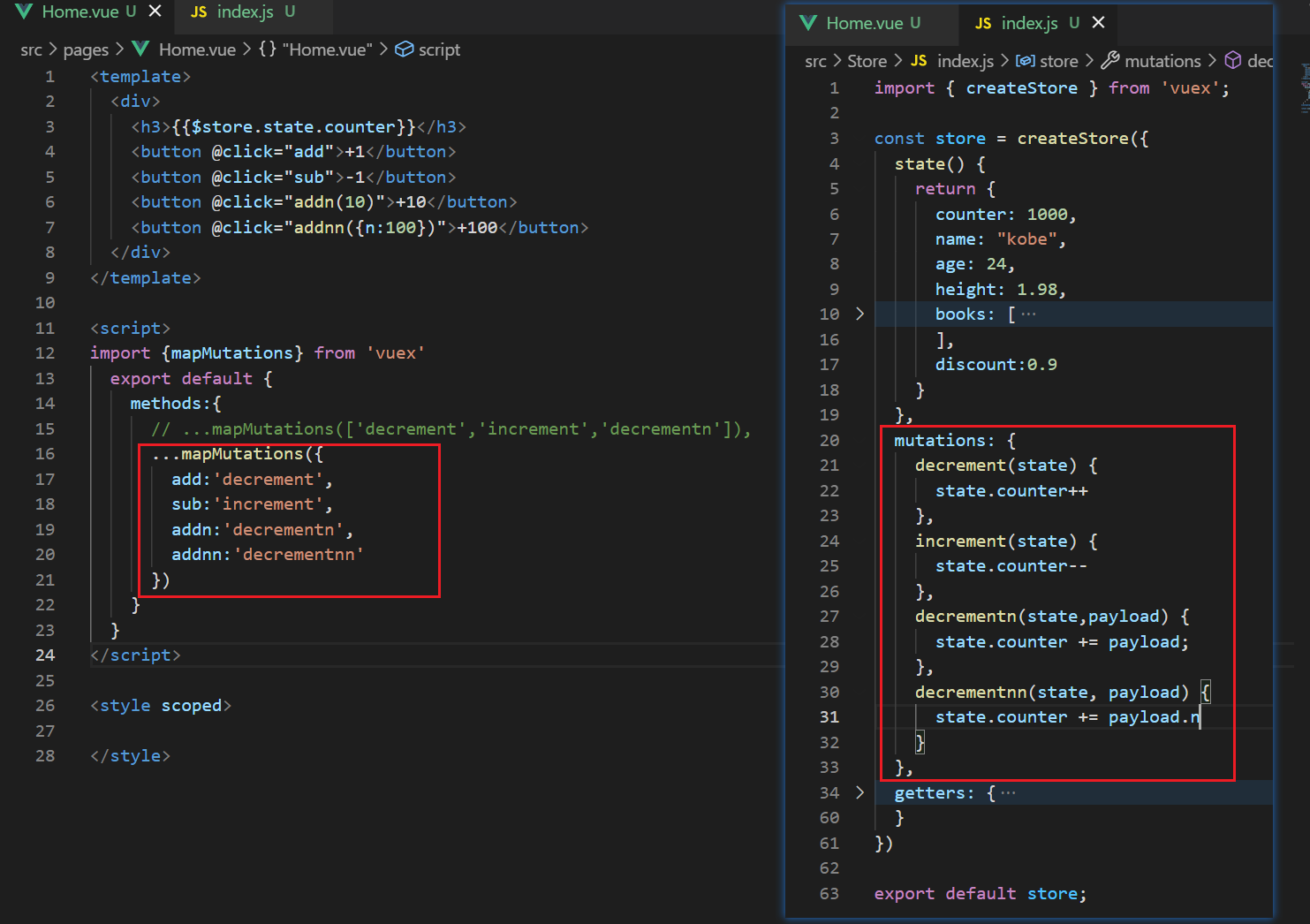Click "counter: 1000," in index.js code
Viewport: 1310px width, 924px height.
click(x=1005, y=214)
